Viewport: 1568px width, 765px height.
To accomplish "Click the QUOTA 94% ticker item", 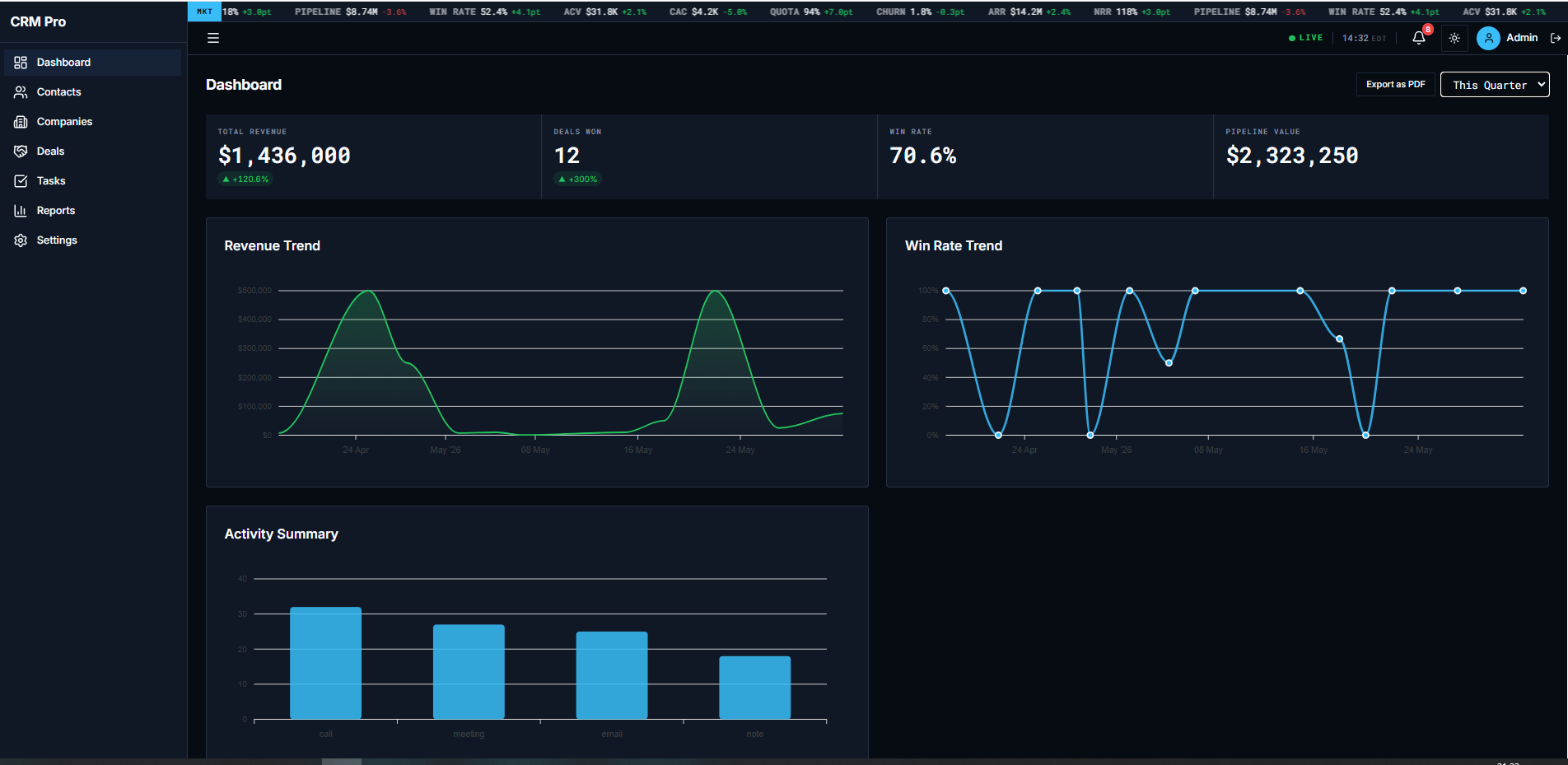I will (811, 12).
